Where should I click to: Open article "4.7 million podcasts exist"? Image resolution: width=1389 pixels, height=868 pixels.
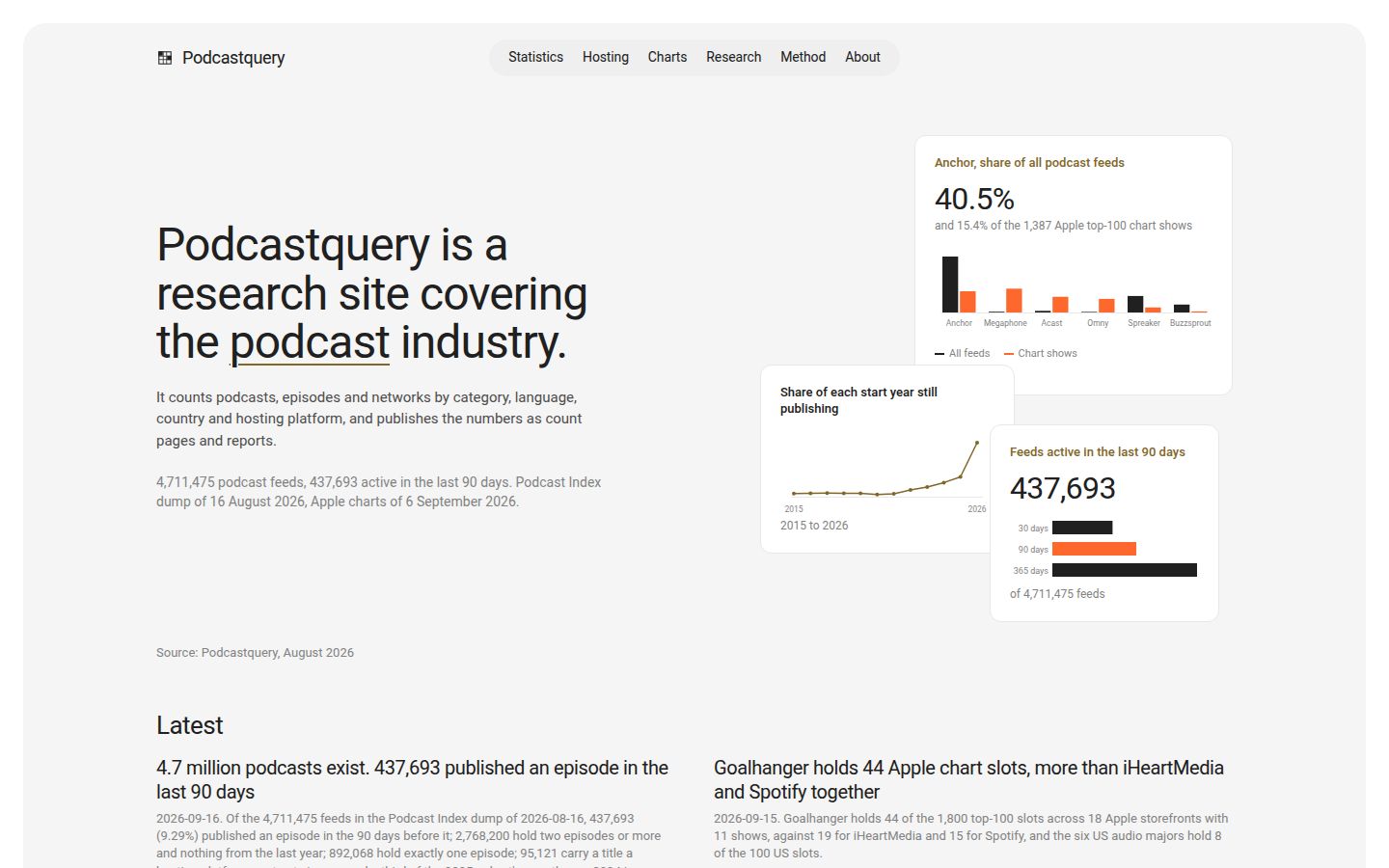[412, 779]
